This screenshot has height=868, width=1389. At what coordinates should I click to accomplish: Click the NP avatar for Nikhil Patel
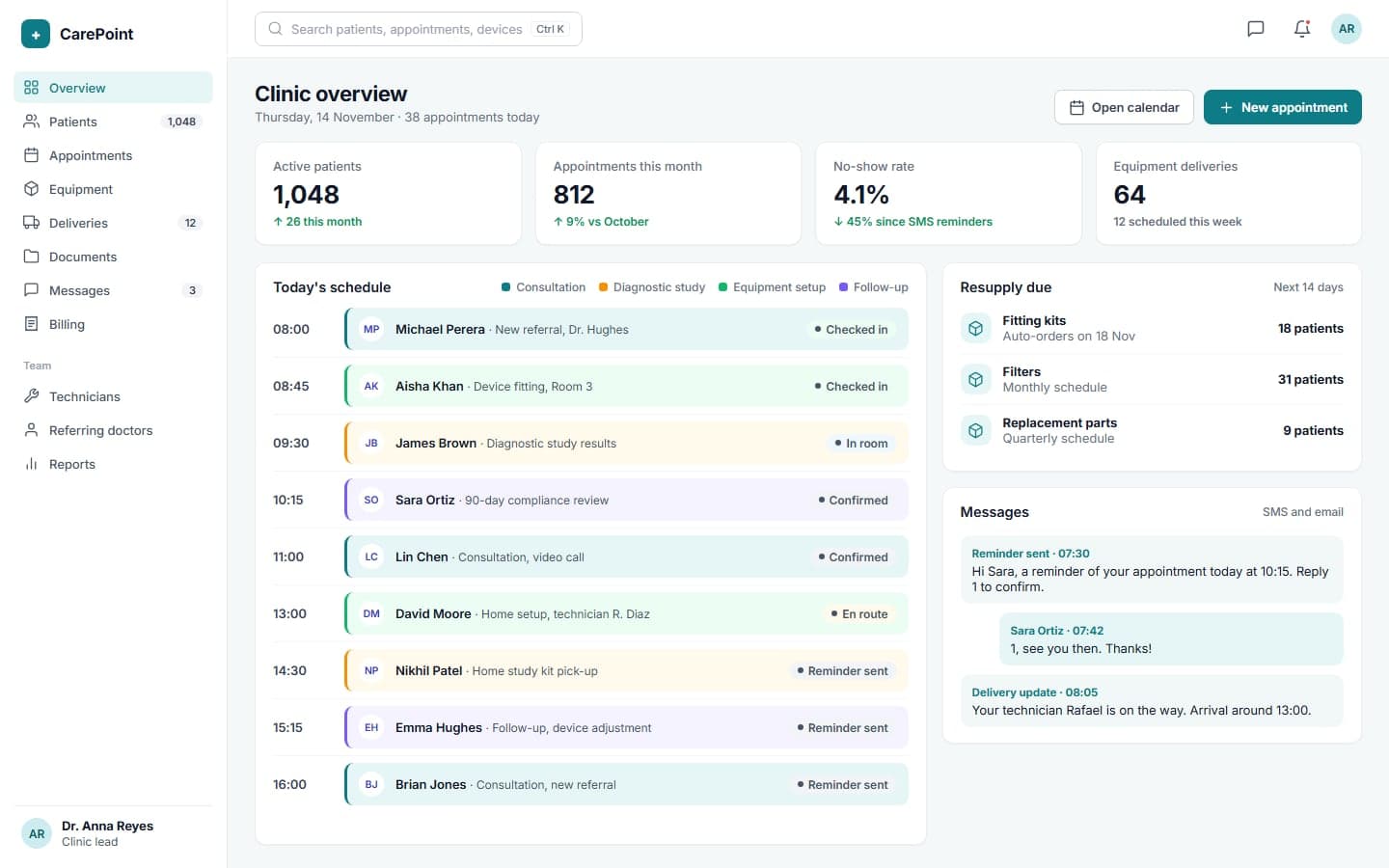click(371, 670)
